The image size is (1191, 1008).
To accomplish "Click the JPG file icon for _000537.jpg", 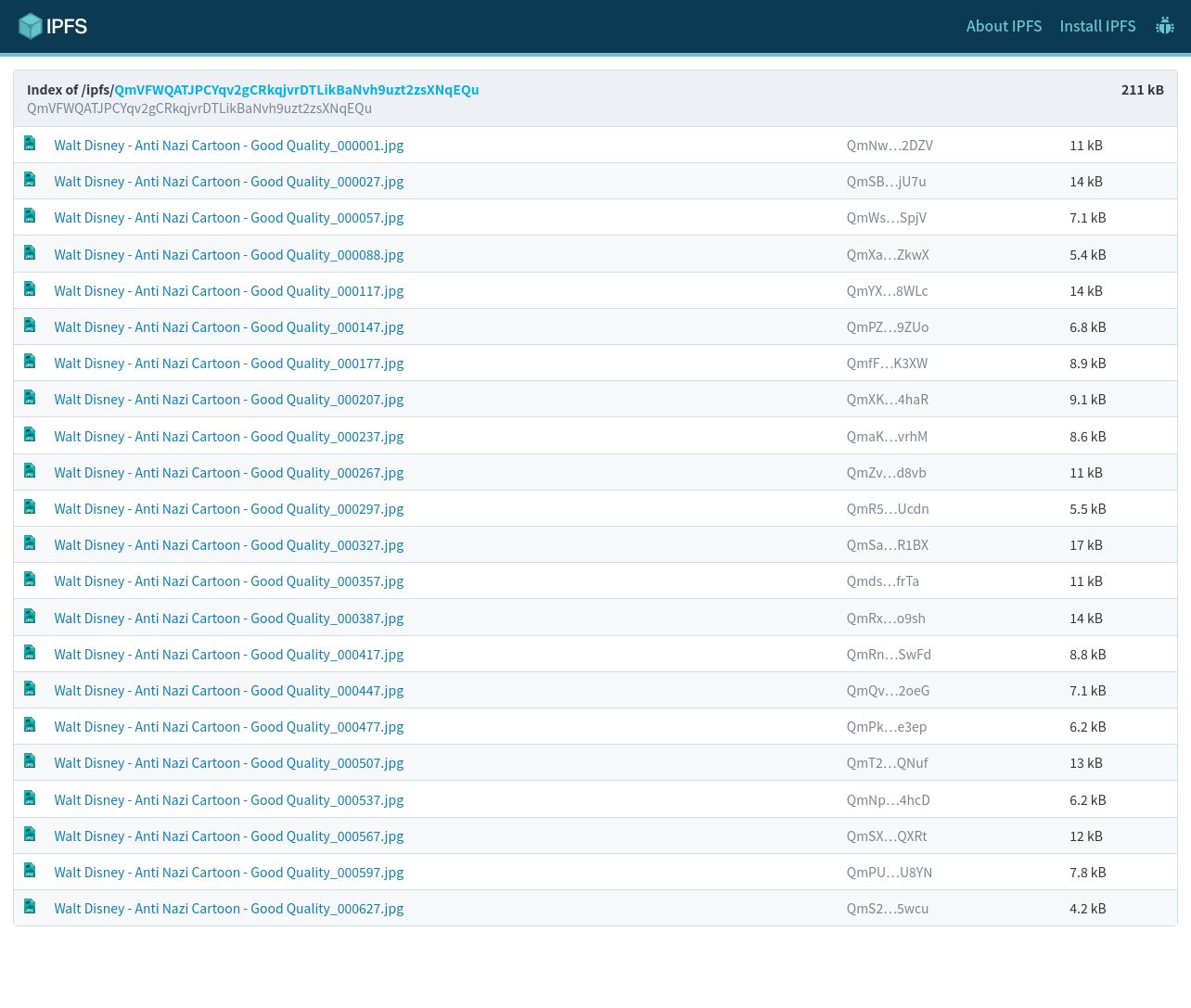I will point(30,798).
